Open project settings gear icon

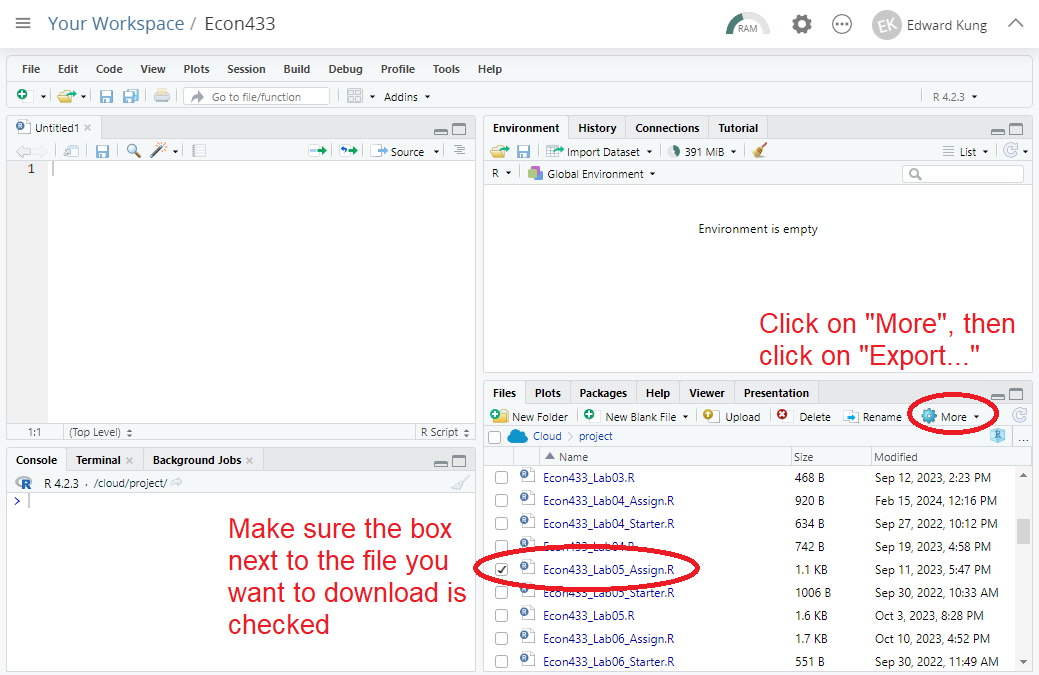pyautogui.click(x=802, y=25)
